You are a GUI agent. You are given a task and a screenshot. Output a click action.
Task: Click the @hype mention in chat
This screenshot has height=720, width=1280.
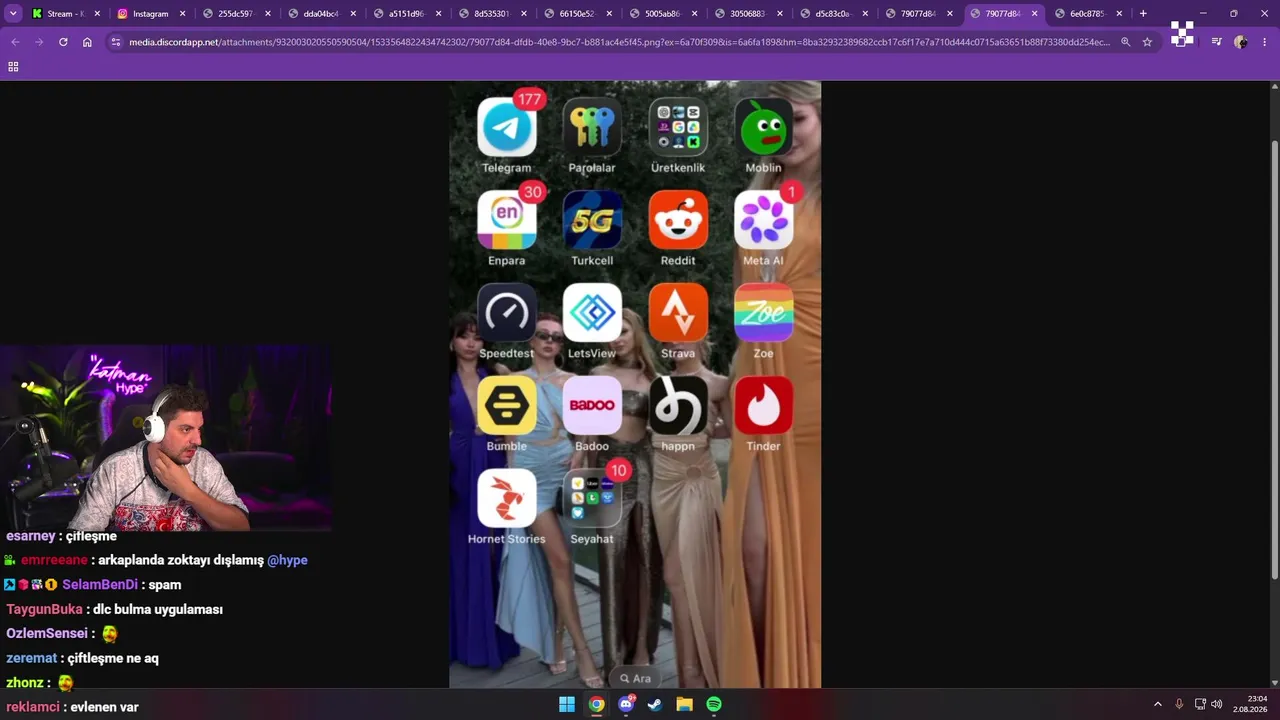pyautogui.click(x=287, y=560)
